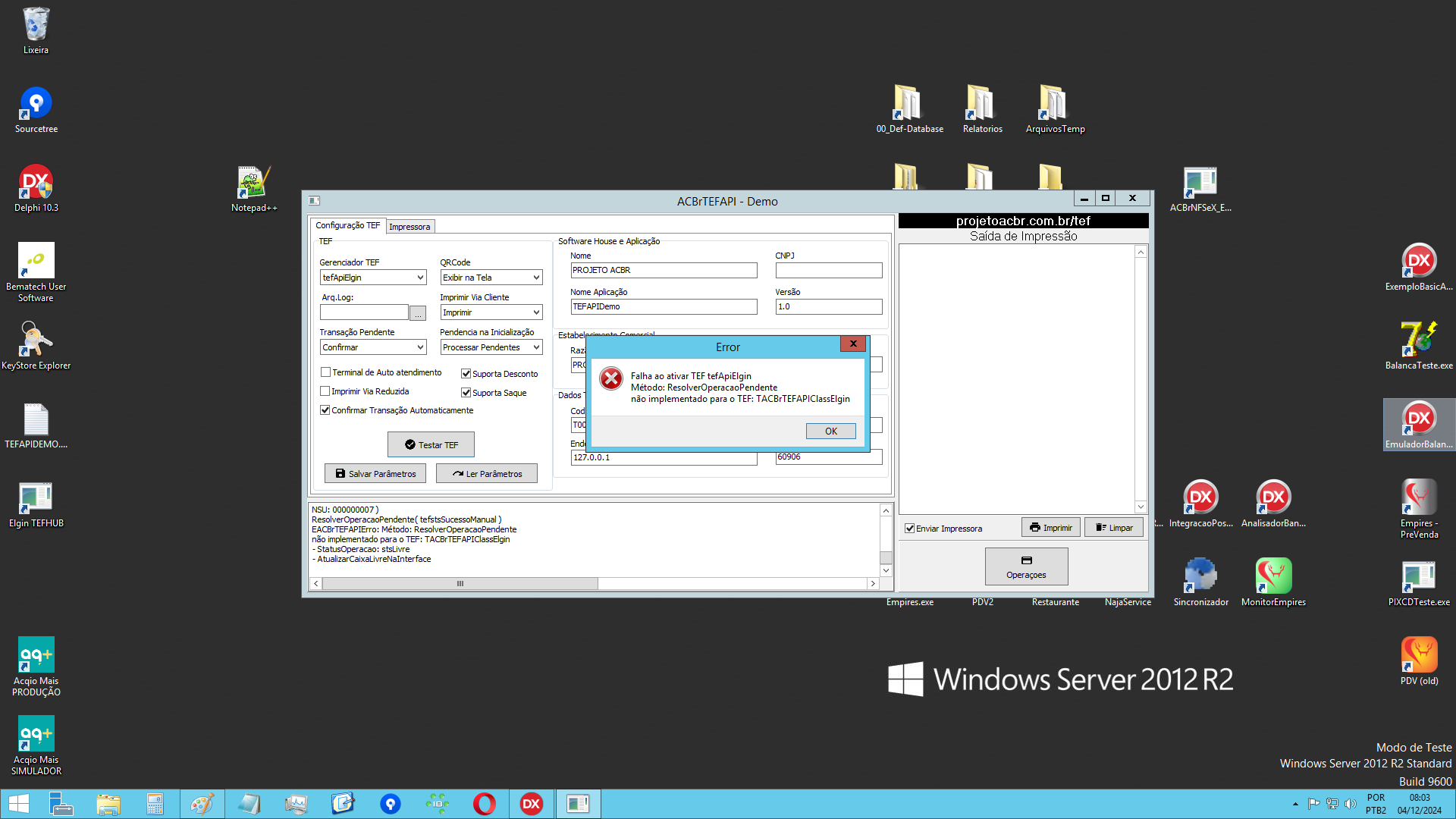Viewport: 1456px width, 819px height.
Task: Click Ler Parâmetros button
Action: point(487,473)
